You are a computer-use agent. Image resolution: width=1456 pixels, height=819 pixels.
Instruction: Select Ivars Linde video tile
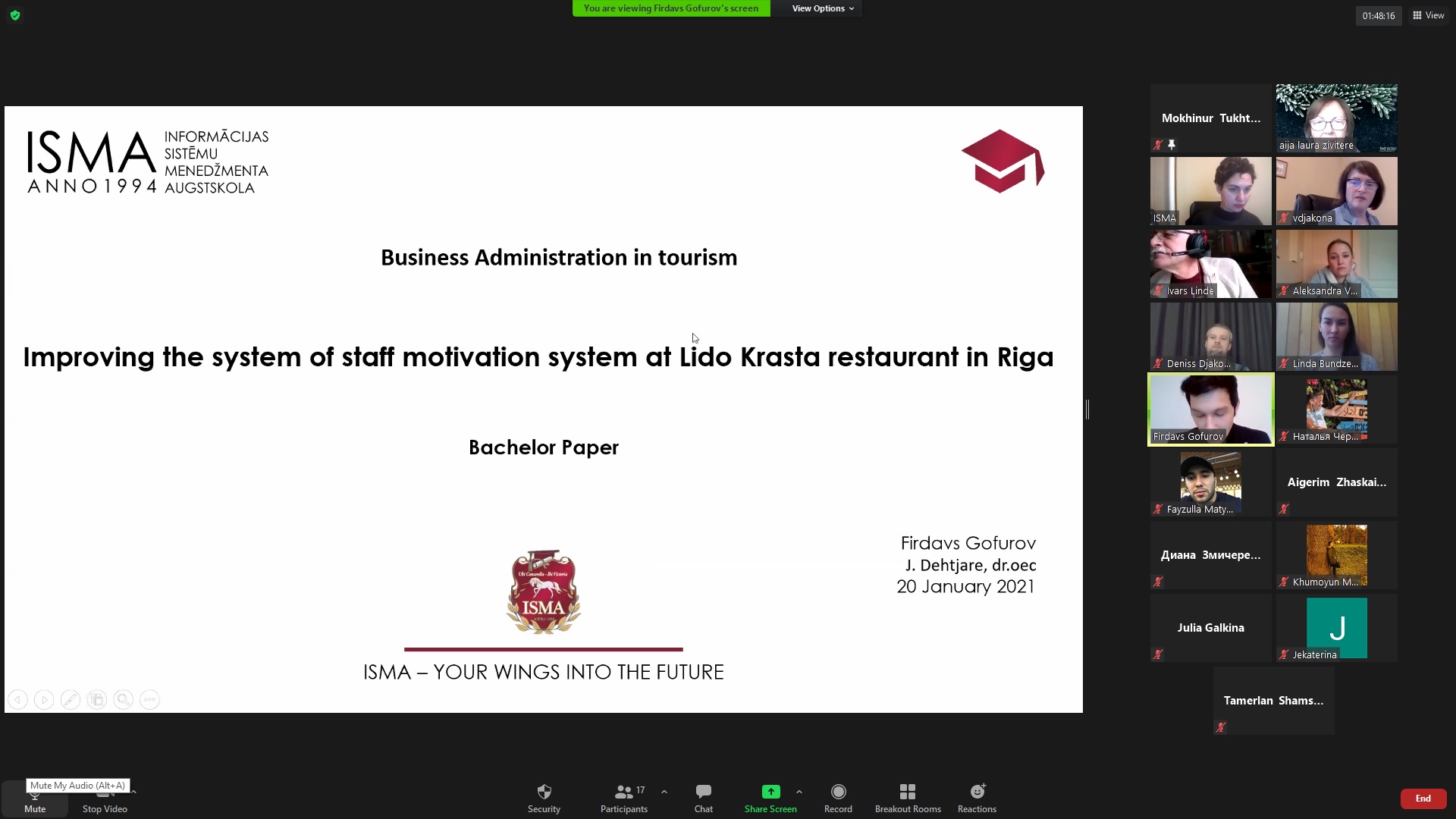[1210, 264]
